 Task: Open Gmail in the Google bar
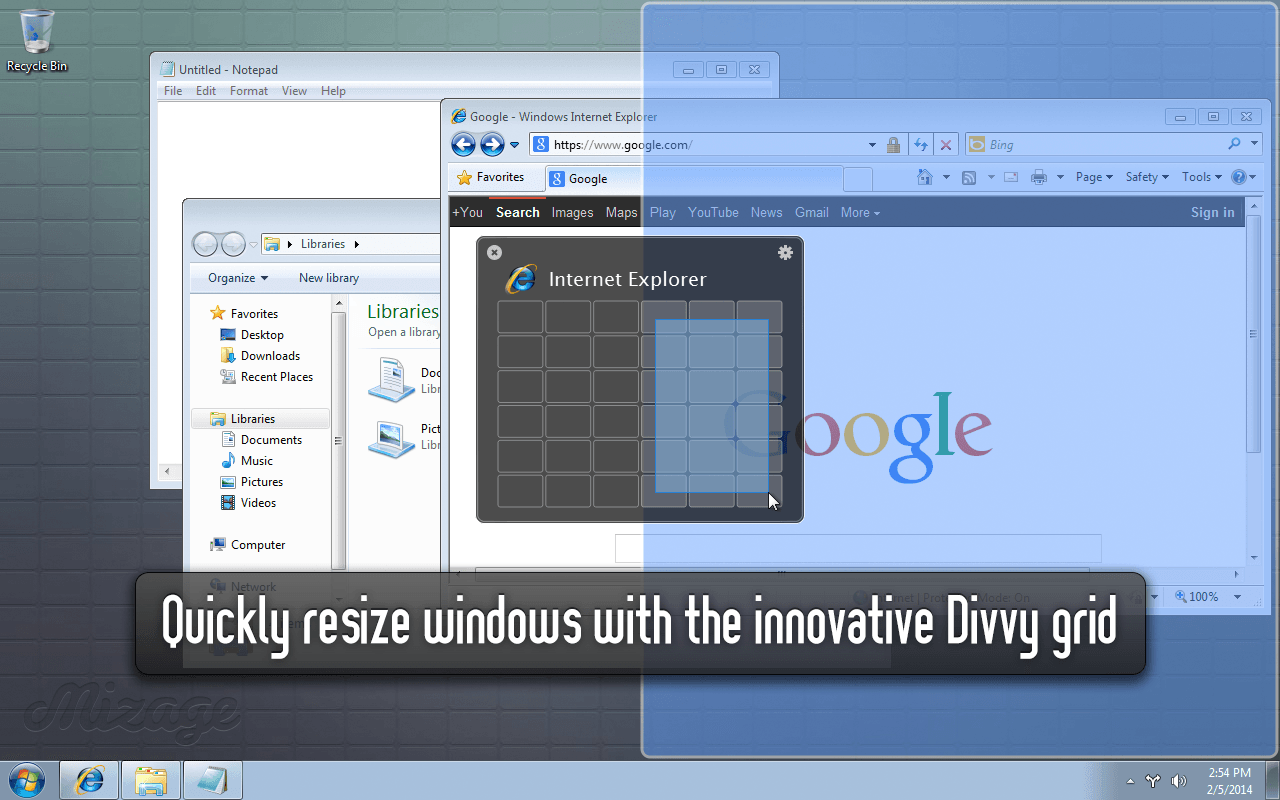click(812, 212)
